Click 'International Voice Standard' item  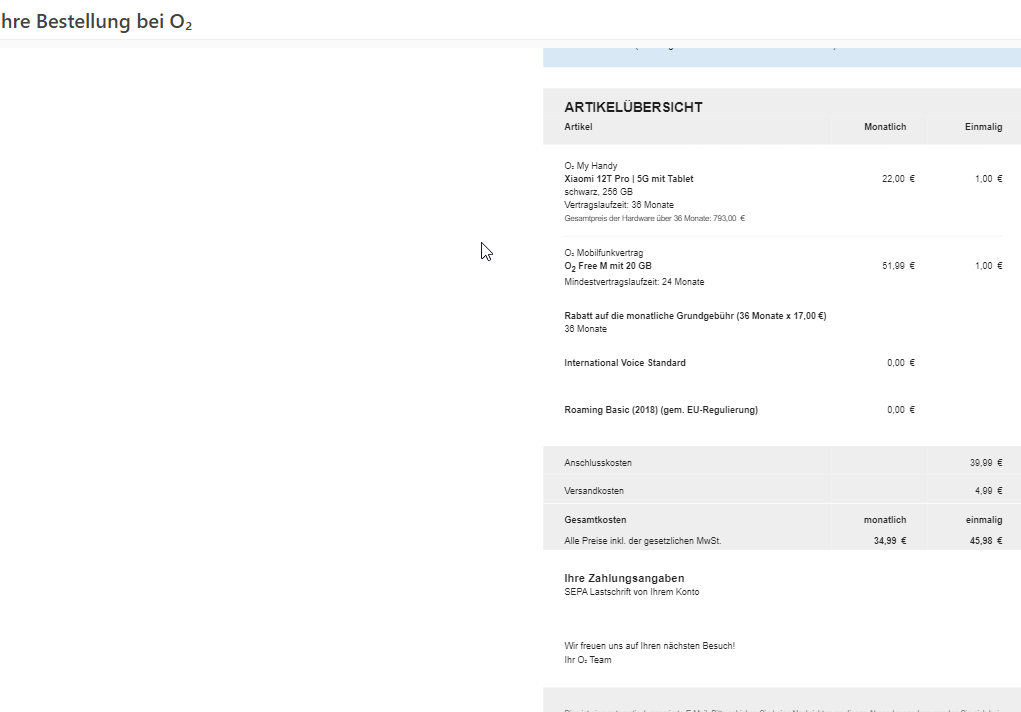[x=624, y=363]
